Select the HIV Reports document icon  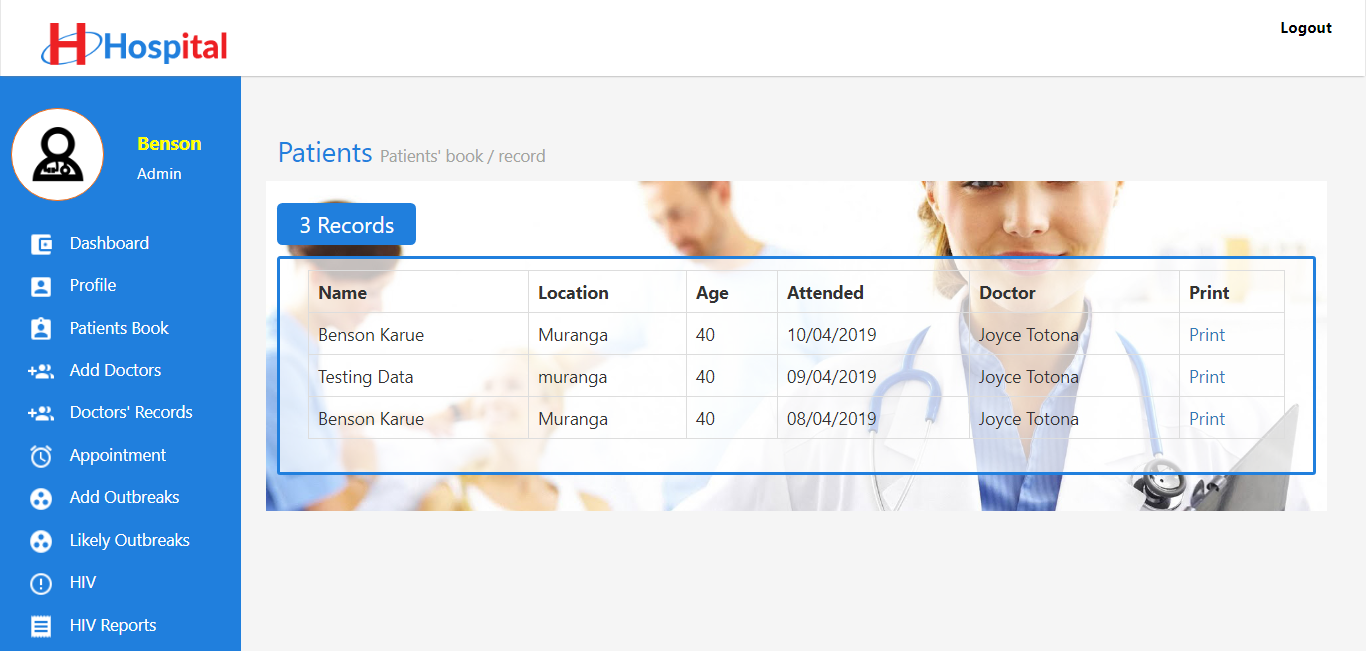tap(41, 624)
